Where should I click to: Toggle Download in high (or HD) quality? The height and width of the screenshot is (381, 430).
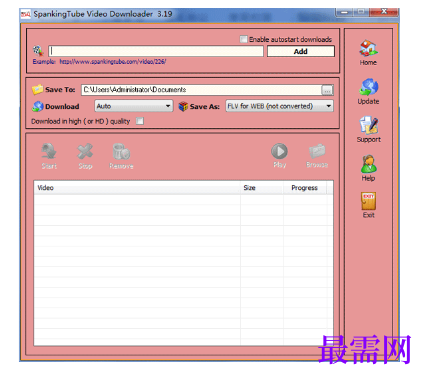click(x=140, y=121)
